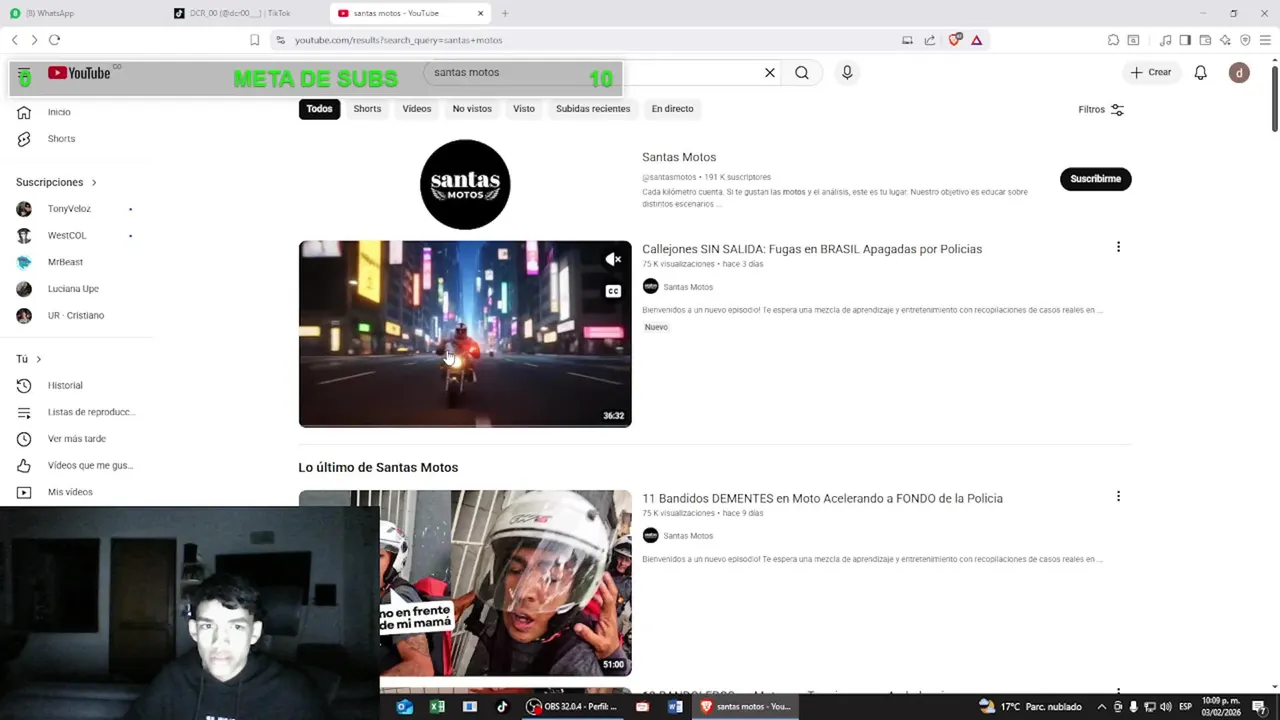Image resolution: width=1280 pixels, height=720 pixels.
Task: Toggle captions on the video preview
Action: [x=613, y=292]
